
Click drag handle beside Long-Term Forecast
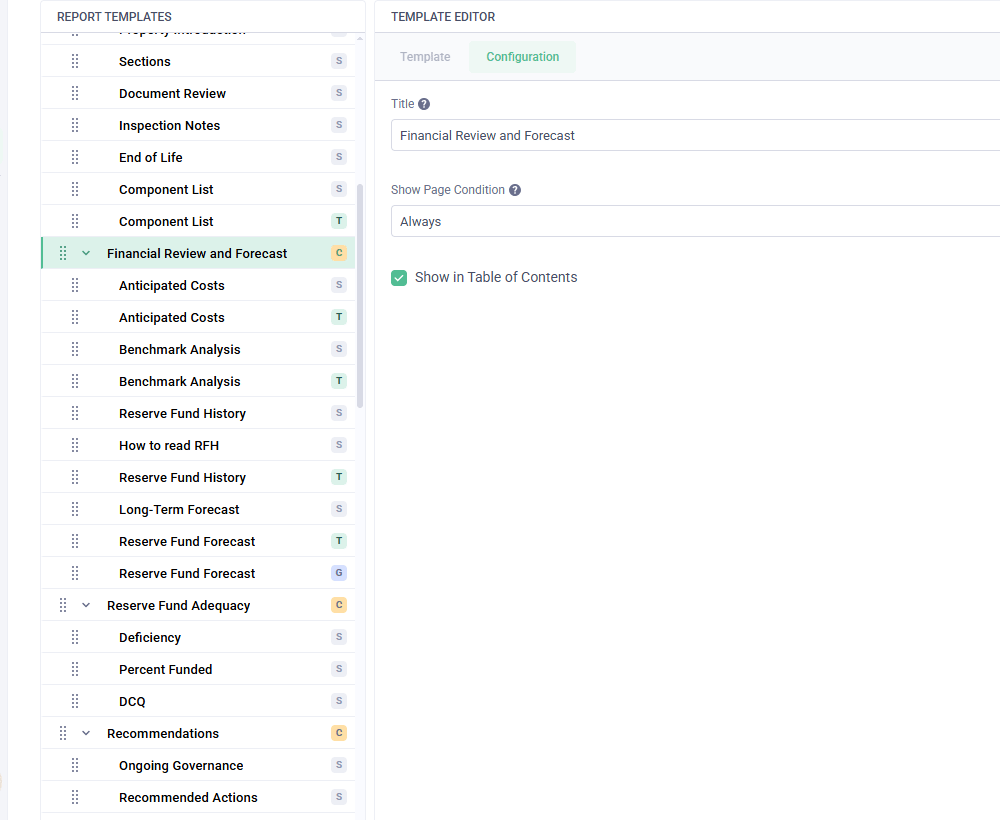[x=75, y=509]
